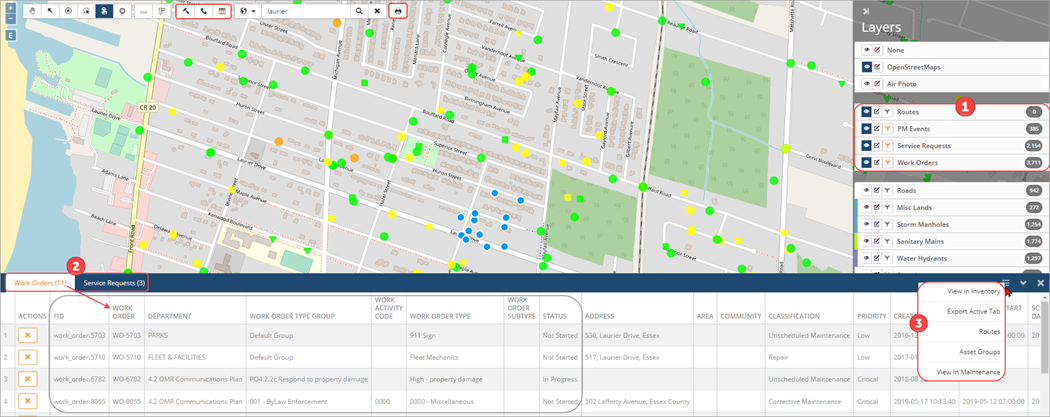Switch to Service Requests (3) tab
The height and width of the screenshot is (417, 1050).
pyautogui.click(x=114, y=284)
